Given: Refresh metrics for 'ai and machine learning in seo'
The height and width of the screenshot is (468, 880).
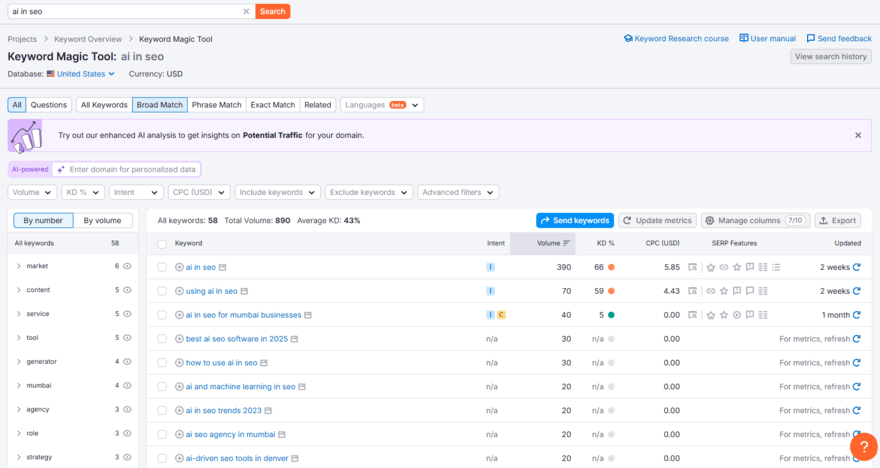Looking at the screenshot, I should coord(856,387).
